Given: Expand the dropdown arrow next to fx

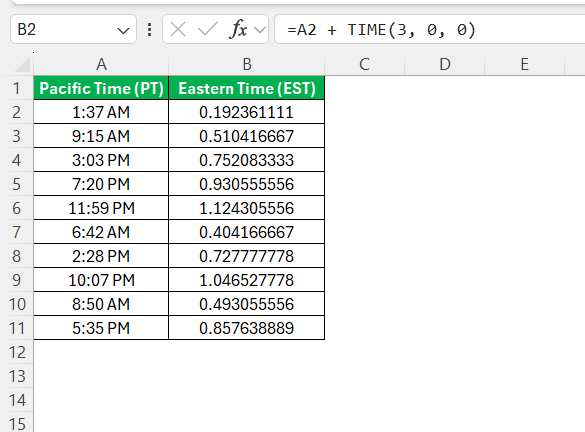Looking at the screenshot, I should click(259, 30).
